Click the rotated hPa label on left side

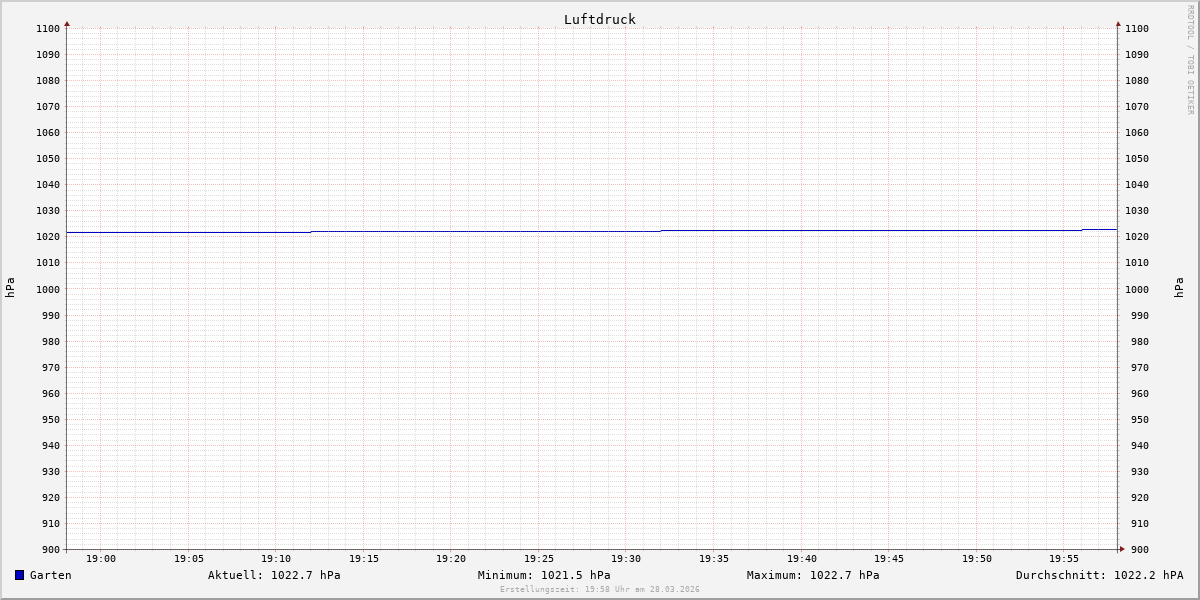coord(10,288)
